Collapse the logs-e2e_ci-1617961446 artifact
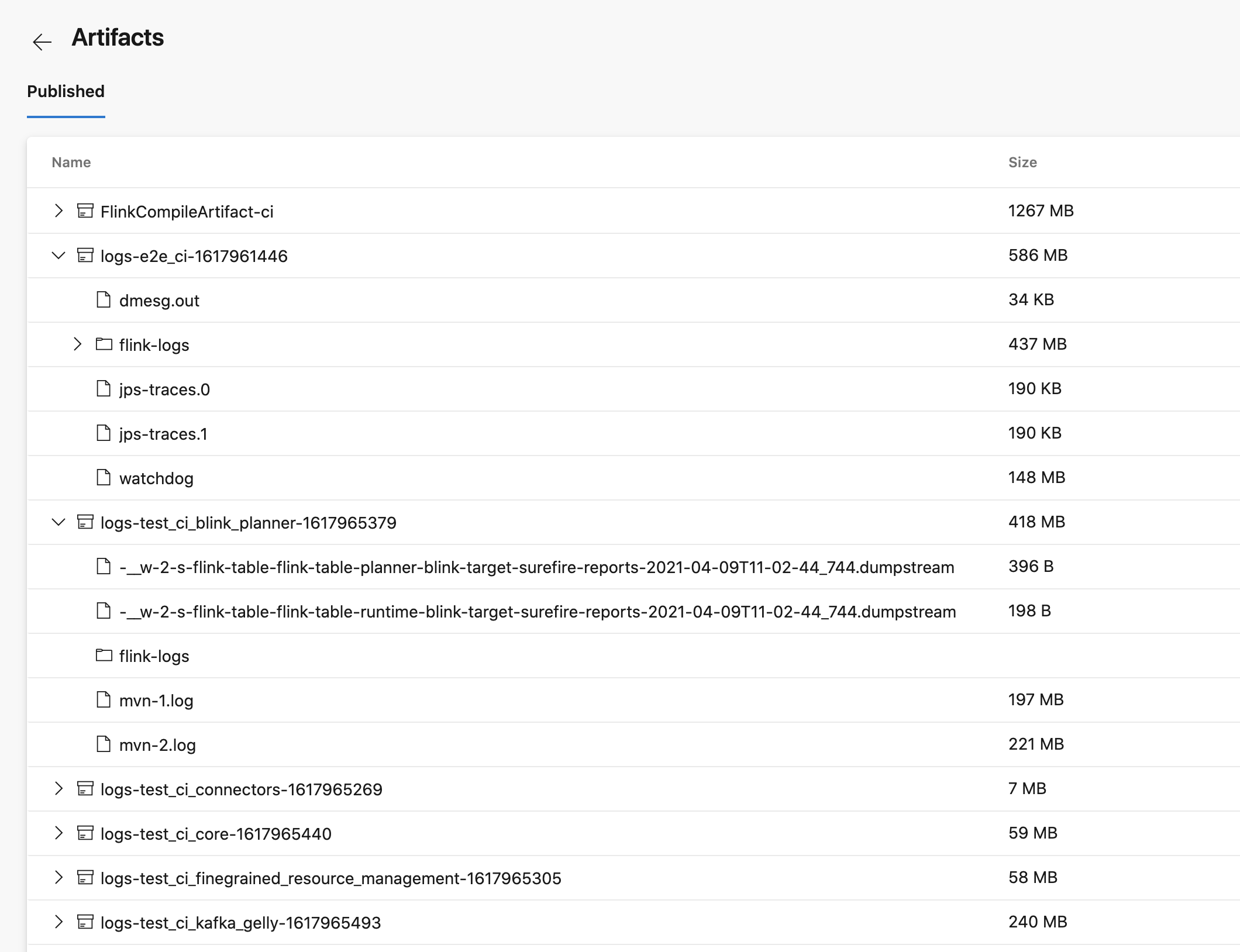 58,256
